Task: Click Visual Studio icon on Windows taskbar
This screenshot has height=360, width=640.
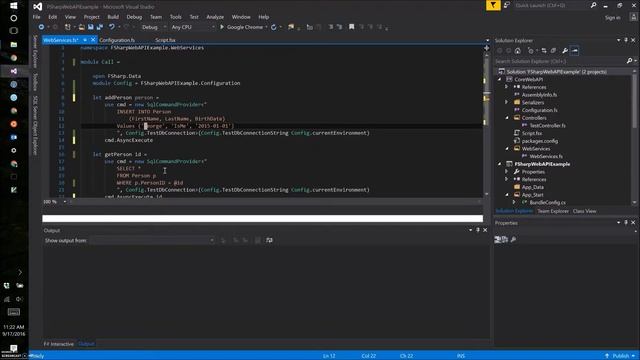Action: click(13, 71)
